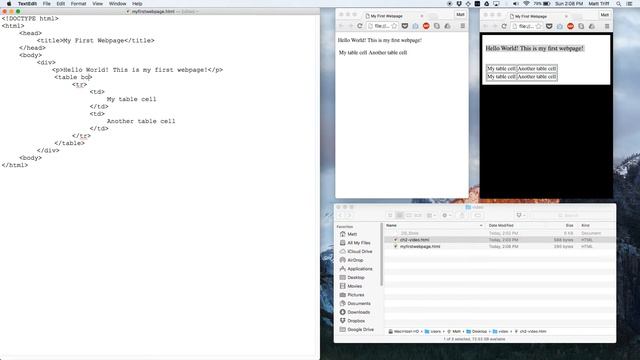Open the TextEdit File menu
The image size is (640, 360).
[x=47, y=4]
